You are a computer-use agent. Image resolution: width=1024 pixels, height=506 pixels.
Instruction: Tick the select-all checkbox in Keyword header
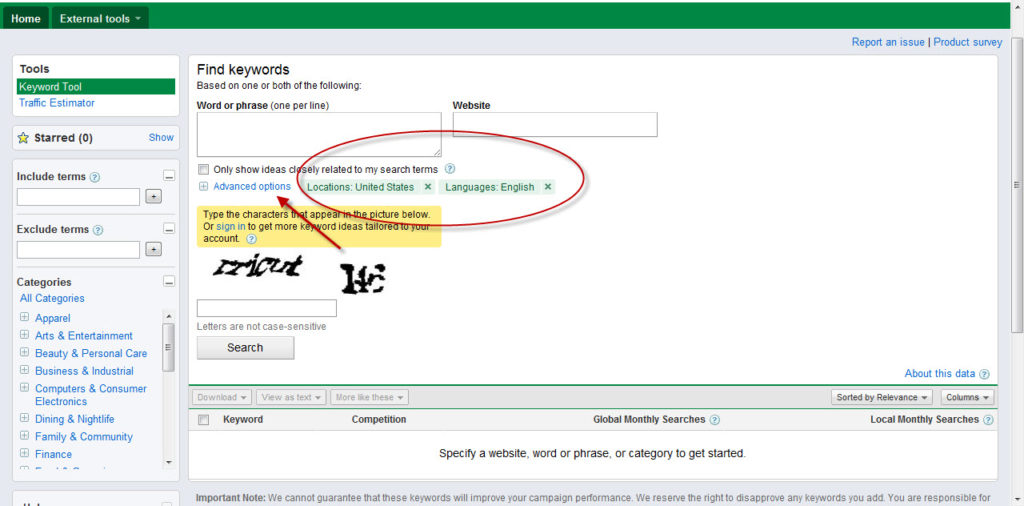tap(203, 420)
